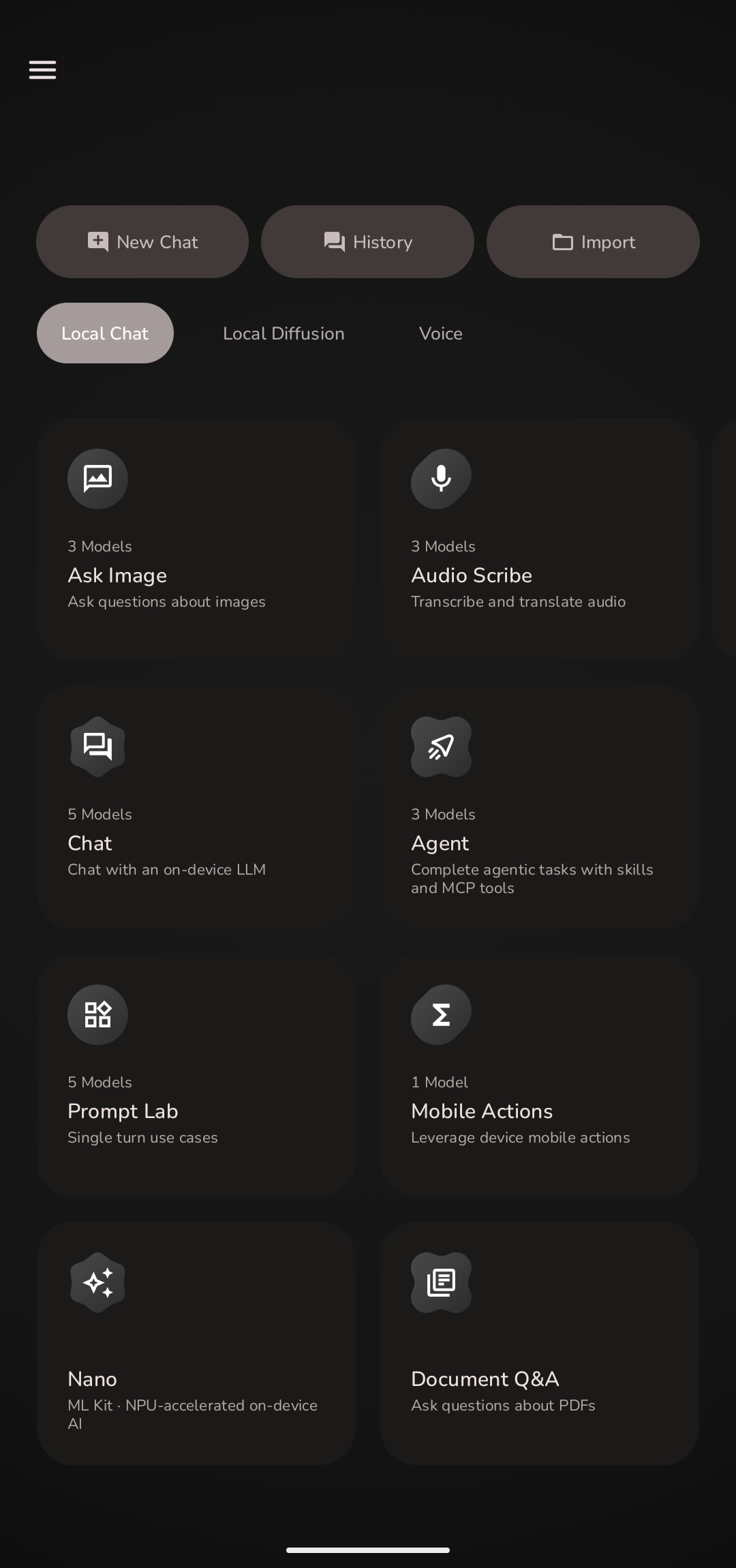Viewport: 736px width, 1568px height.
Task: Tap the Chat speech bubbles icon
Action: [97, 747]
